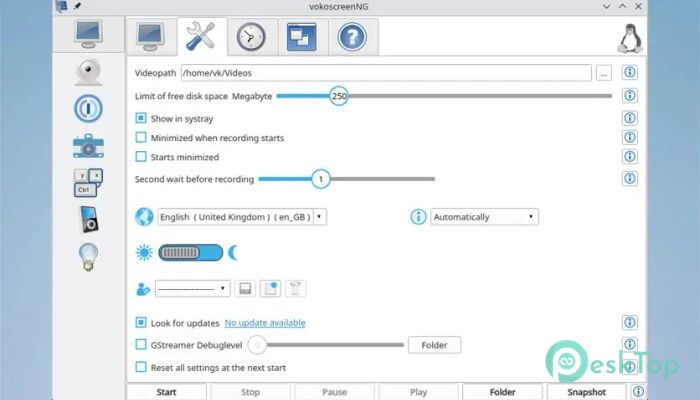700x400 pixels.
Task: Show info for Minimized when recording starts
Action: (x=630, y=137)
